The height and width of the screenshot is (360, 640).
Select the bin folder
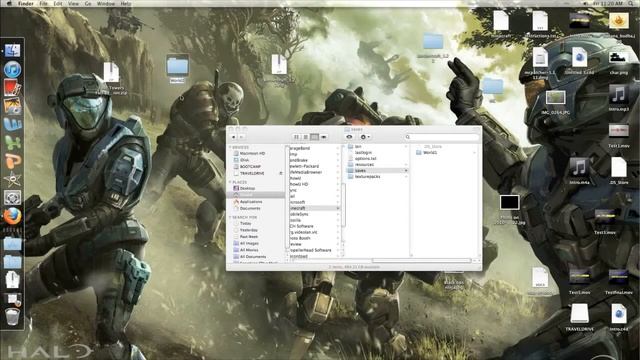point(377,147)
